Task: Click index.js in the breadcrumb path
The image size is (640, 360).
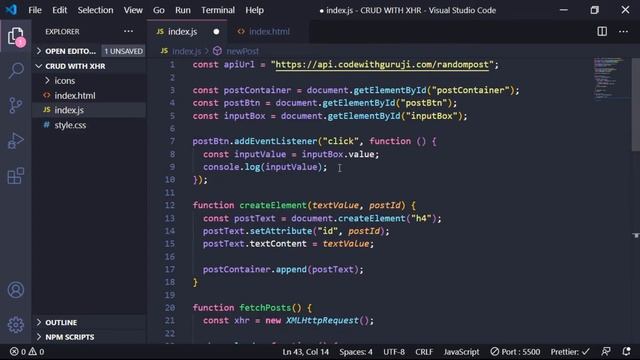Action: point(187,51)
